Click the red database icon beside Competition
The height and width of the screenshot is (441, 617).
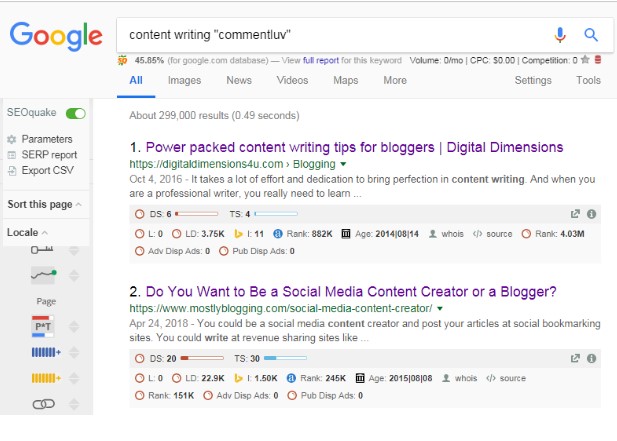tap(598, 60)
